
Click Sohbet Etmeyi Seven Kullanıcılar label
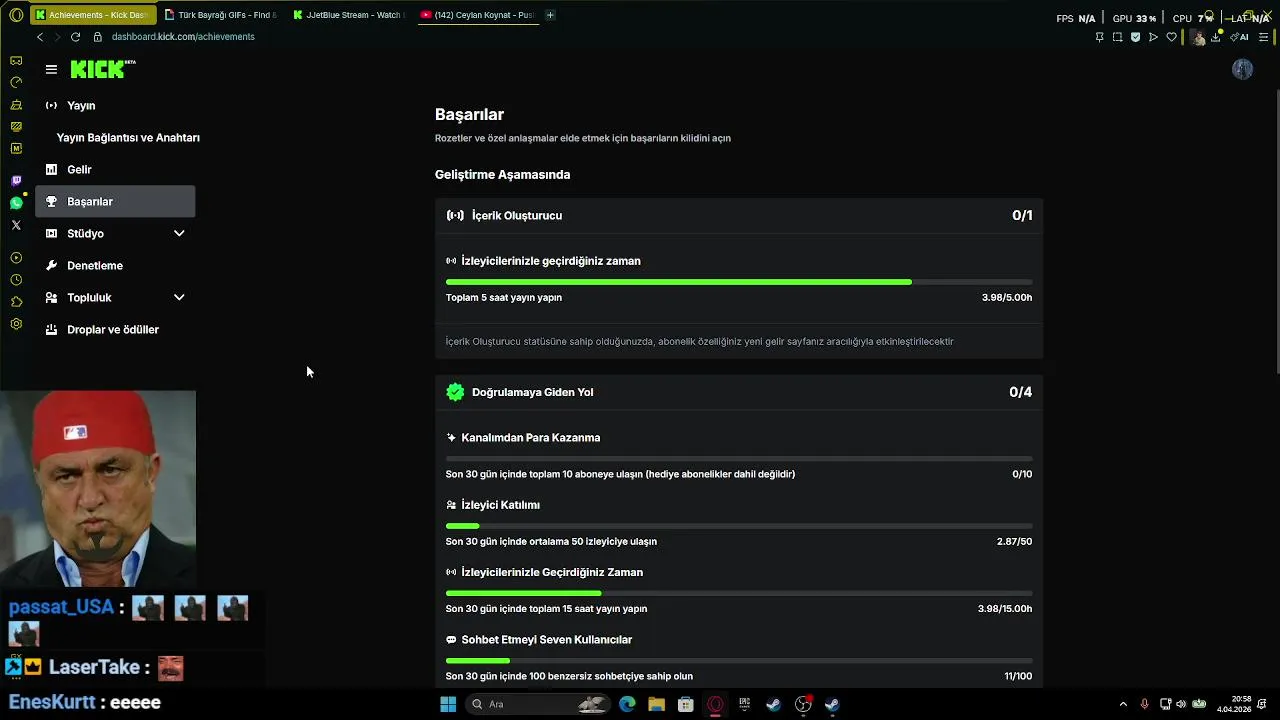tap(546, 640)
